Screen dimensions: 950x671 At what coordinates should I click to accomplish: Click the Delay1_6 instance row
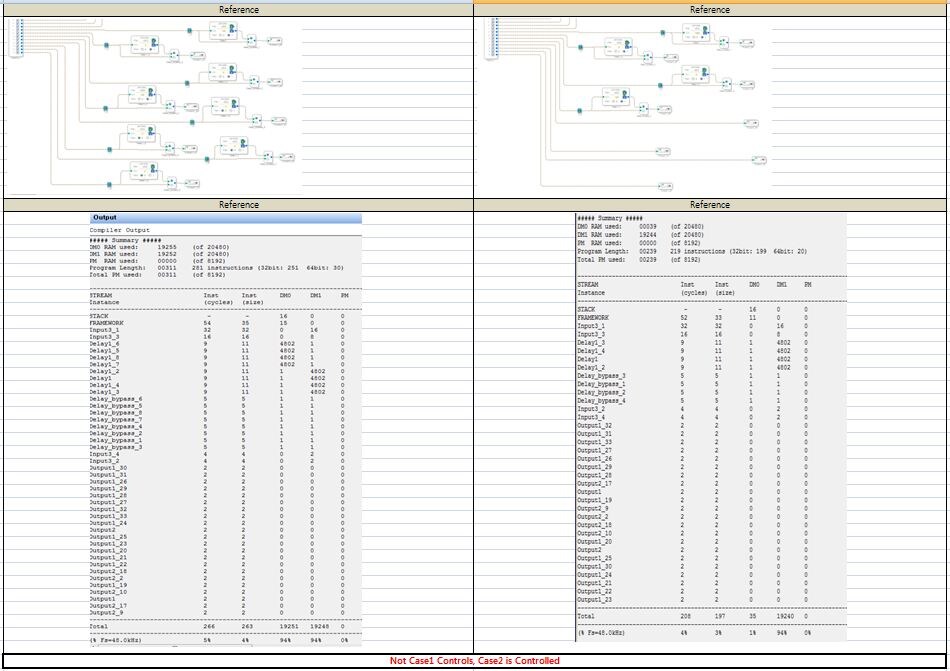click(x=218, y=344)
